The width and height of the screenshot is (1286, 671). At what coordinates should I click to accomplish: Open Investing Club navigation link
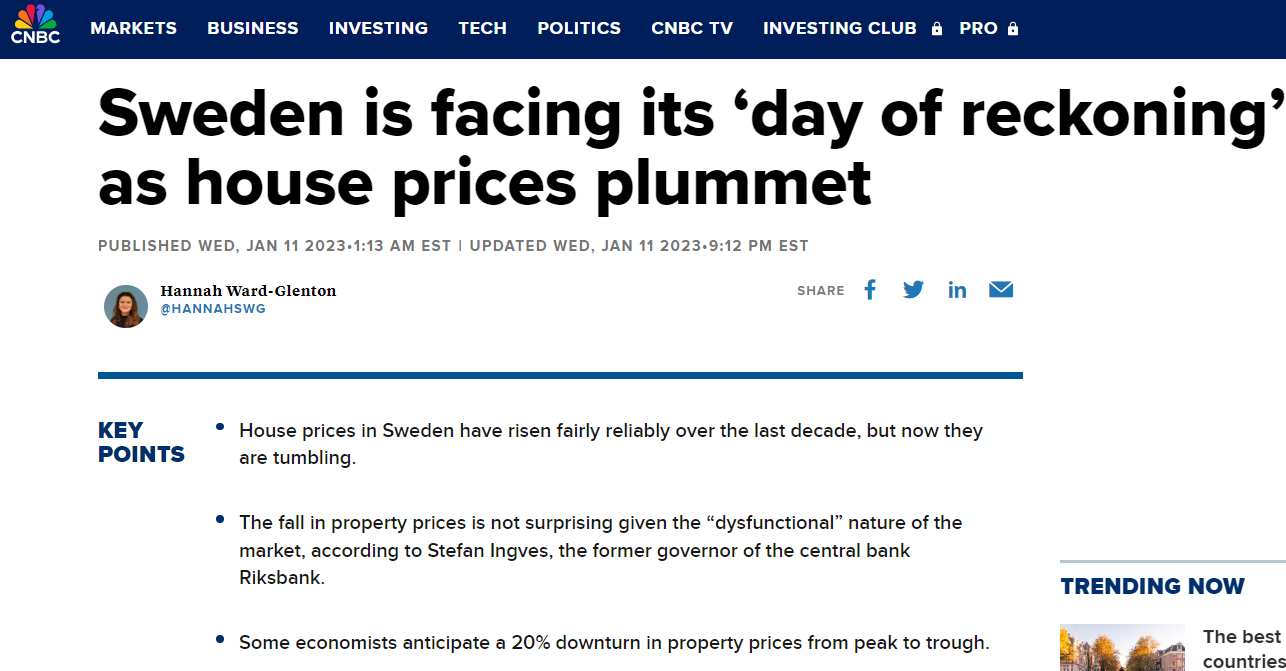coord(839,28)
